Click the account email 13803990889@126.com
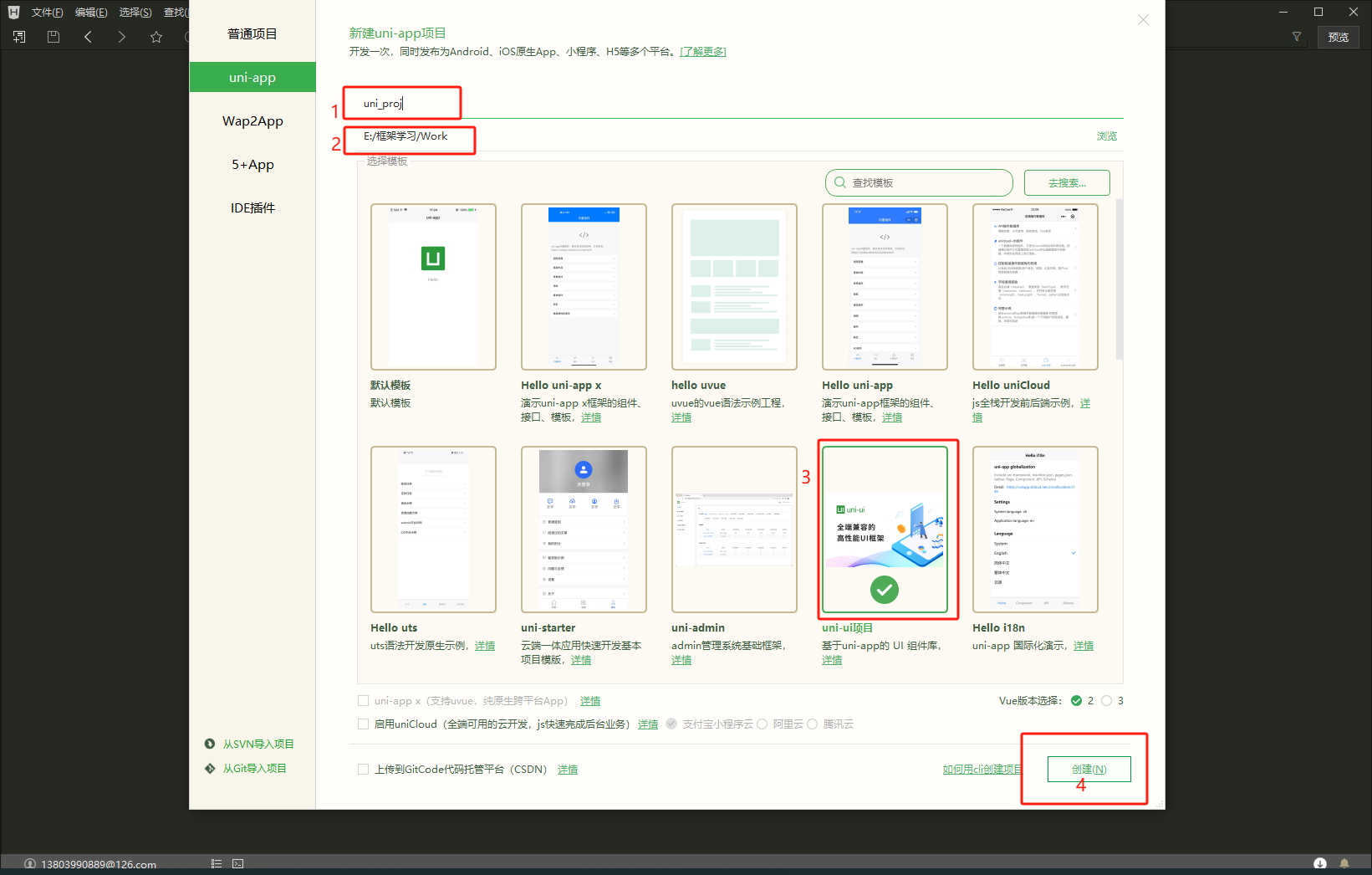The image size is (1372, 875). tap(99, 864)
